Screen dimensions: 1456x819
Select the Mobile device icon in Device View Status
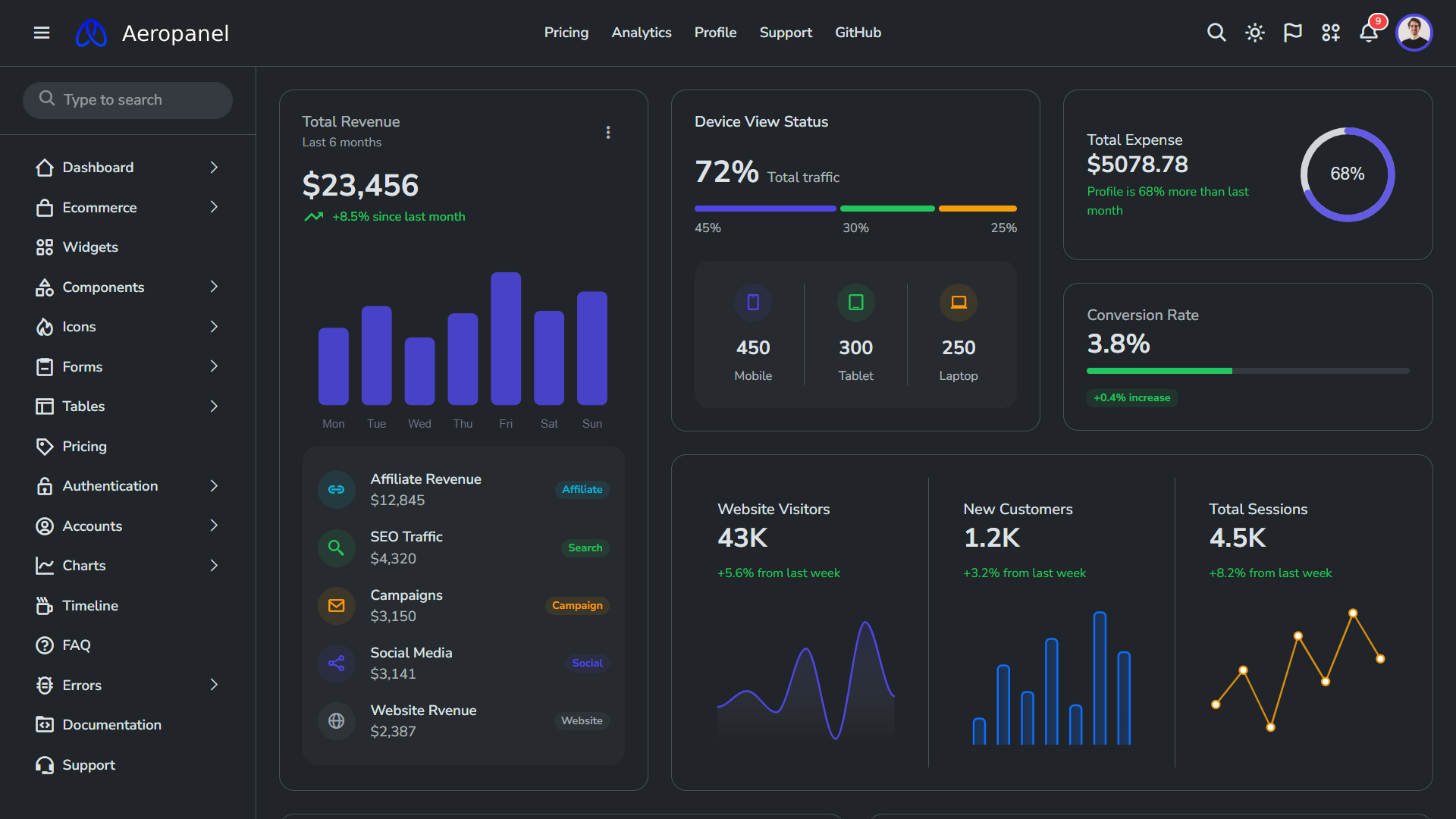click(752, 302)
